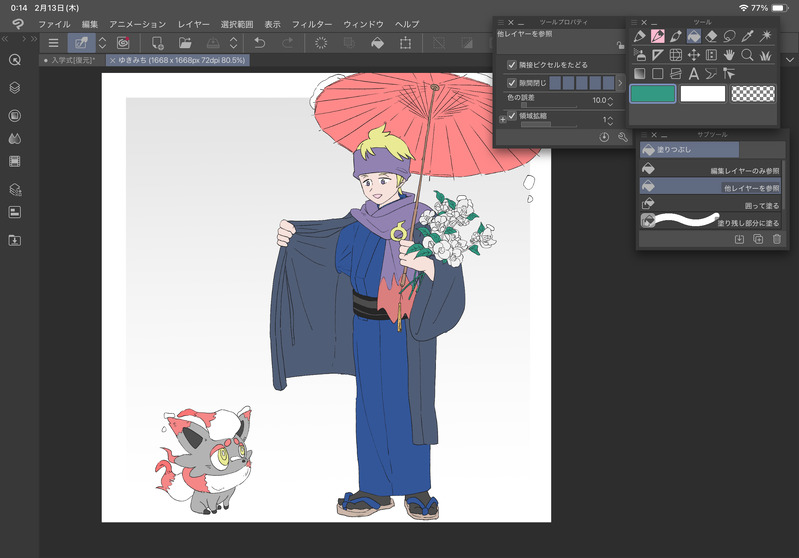Viewport: 799px width, 558px height.
Task: Toggle the 隣接ピクセルをたどる checkbox
Action: 512,65
